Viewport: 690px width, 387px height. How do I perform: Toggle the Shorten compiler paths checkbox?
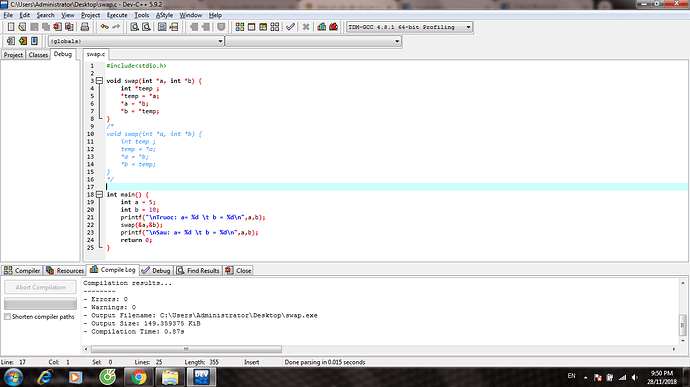point(7,317)
